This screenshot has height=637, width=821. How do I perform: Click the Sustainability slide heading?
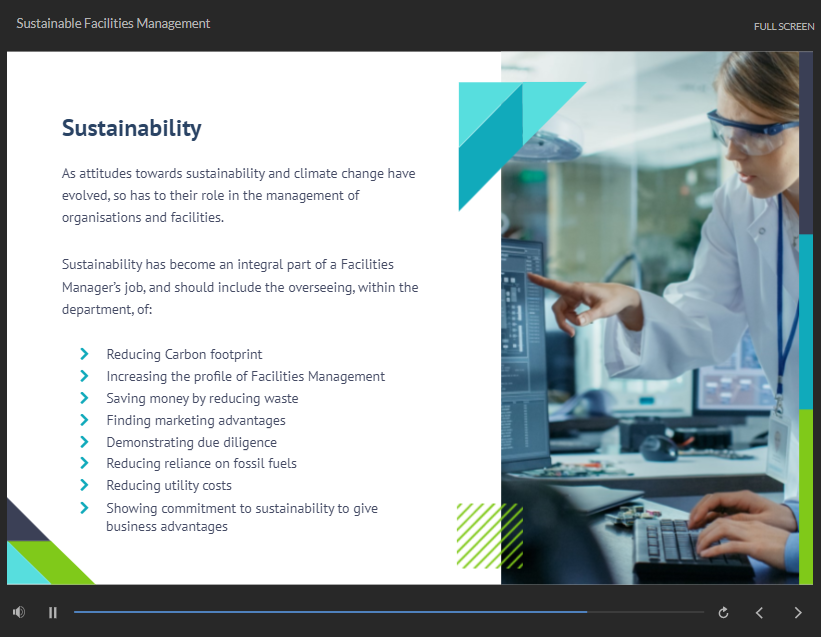point(132,128)
